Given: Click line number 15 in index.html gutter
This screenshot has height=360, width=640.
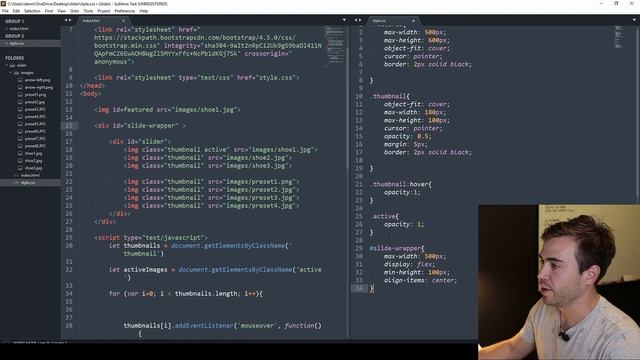Looking at the screenshot, I should [69, 126].
